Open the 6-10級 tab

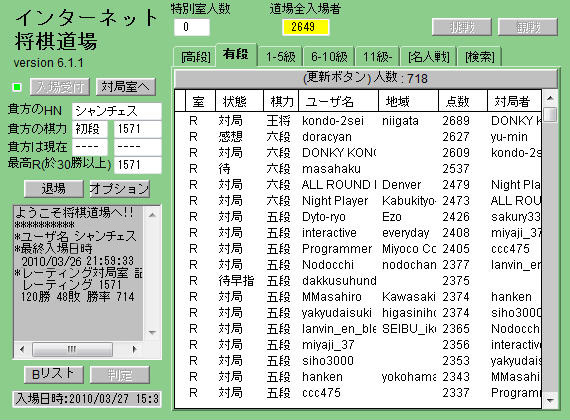(329, 57)
